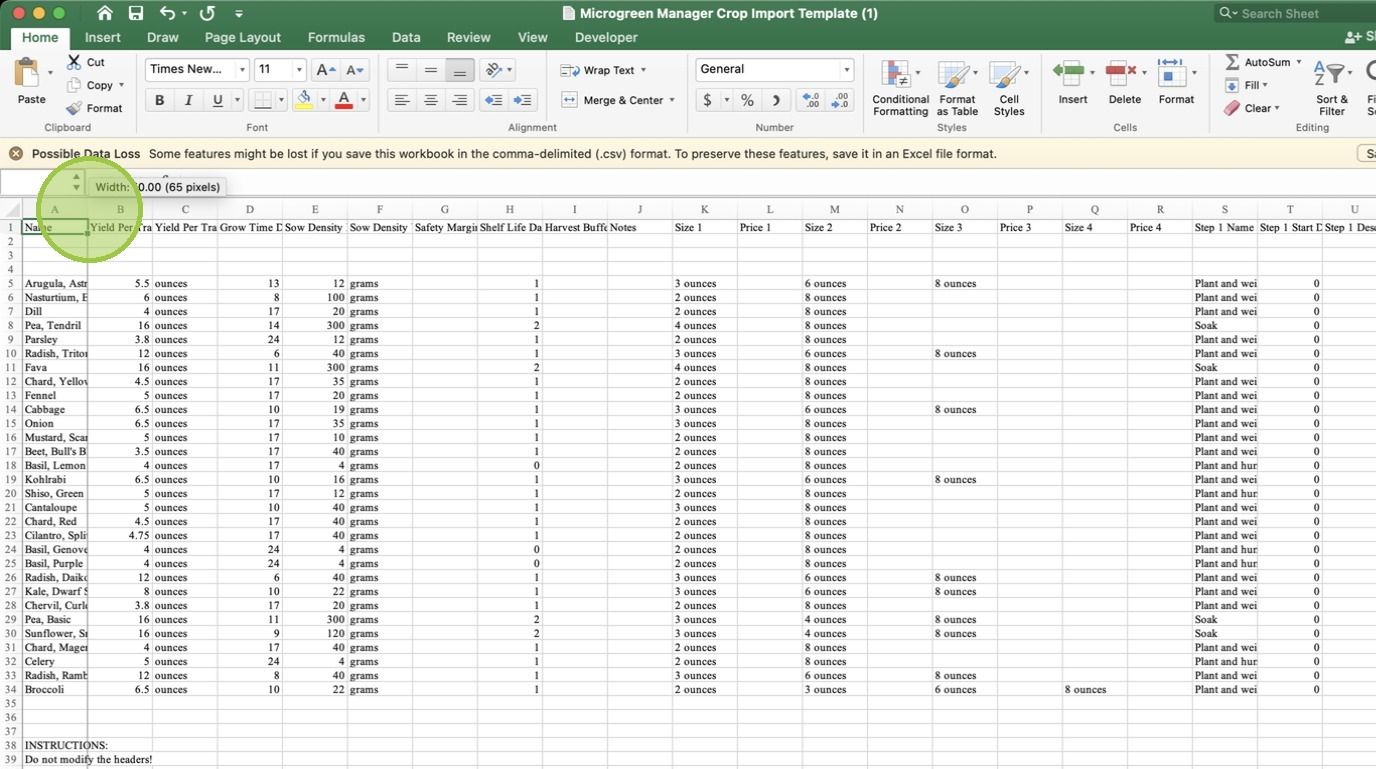
Task: Switch to the Page Layout tab
Action: point(242,37)
